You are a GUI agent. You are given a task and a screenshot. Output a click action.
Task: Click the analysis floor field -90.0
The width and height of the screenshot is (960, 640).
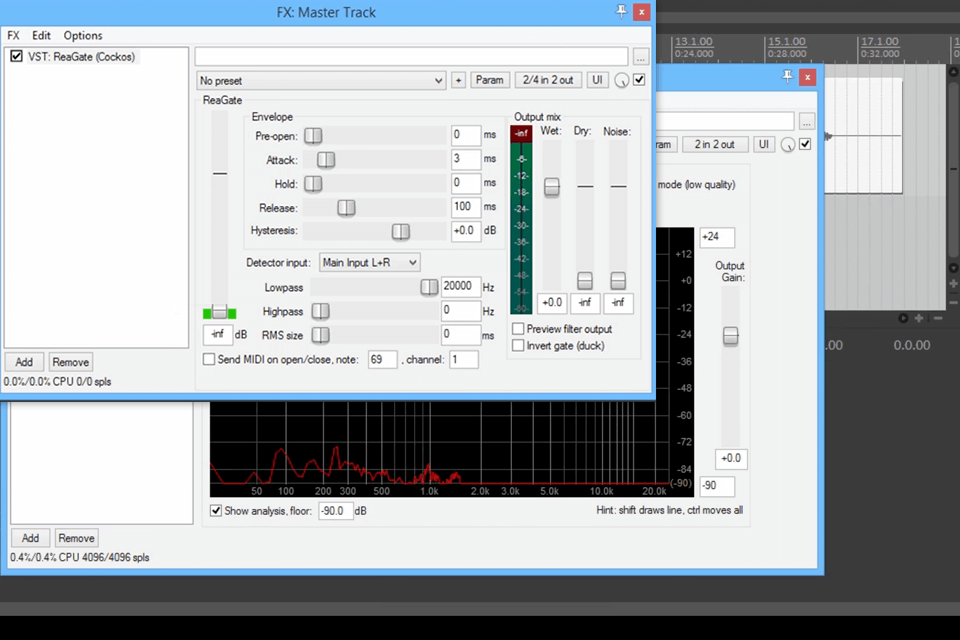[336, 511]
